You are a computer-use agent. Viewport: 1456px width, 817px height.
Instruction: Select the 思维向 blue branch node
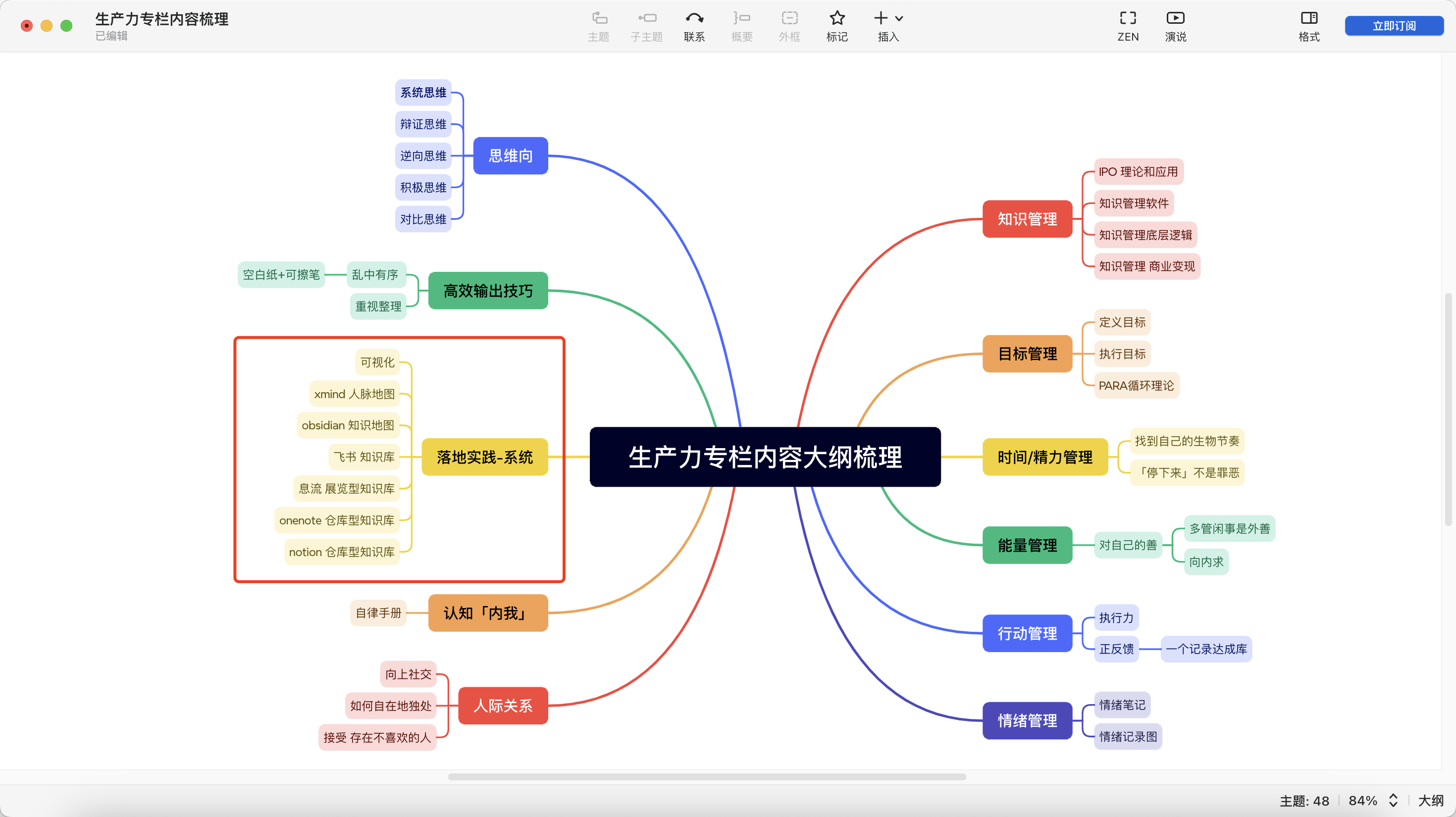pyautogui.click(x=511, y=156)
